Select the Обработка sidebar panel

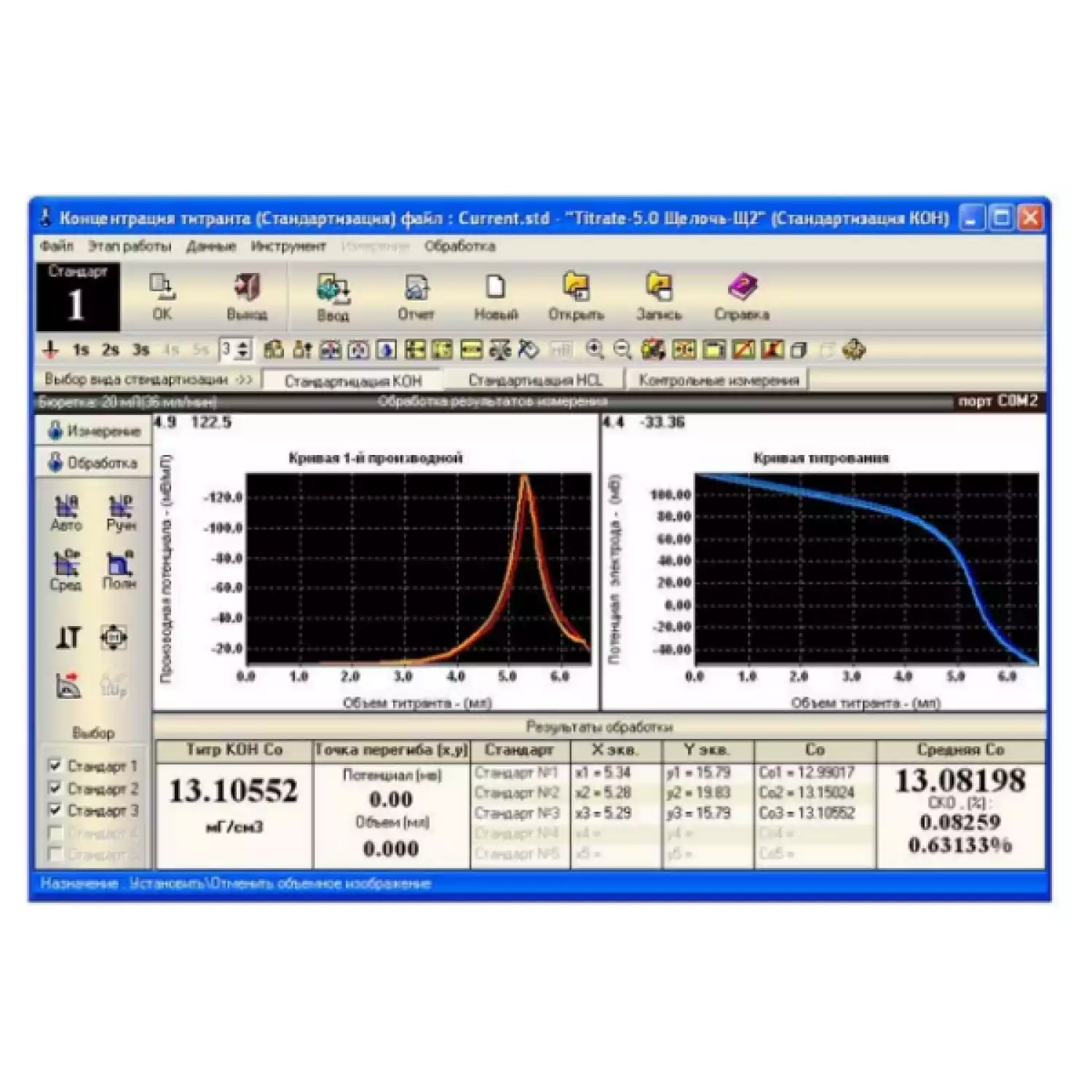pos(93,462)
